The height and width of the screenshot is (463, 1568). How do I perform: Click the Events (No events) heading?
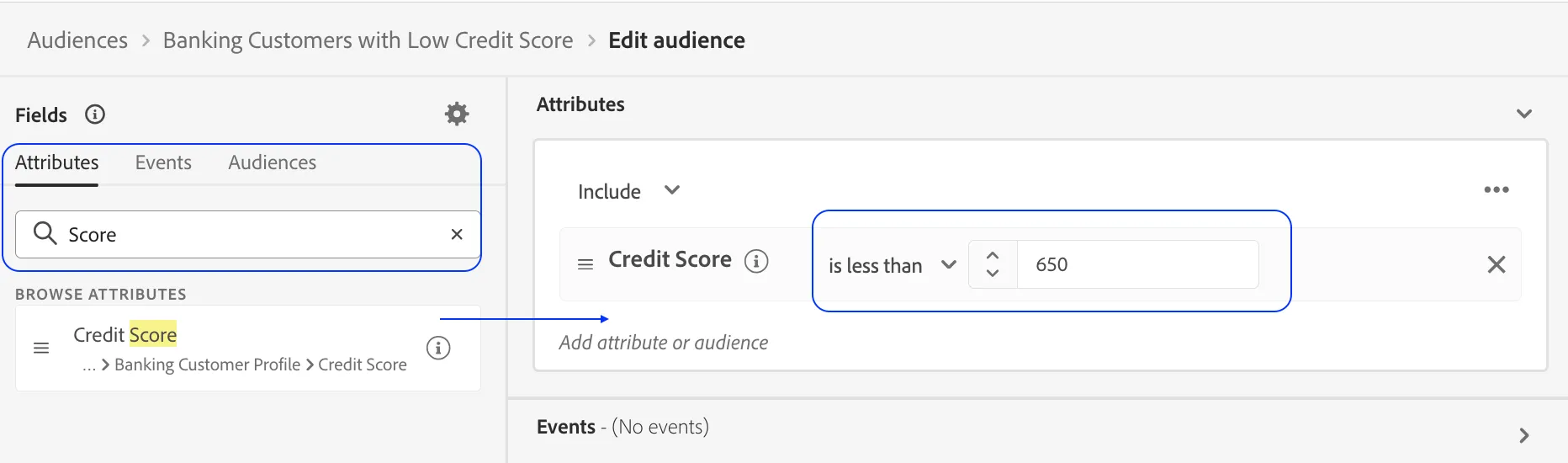pos(622,427)
